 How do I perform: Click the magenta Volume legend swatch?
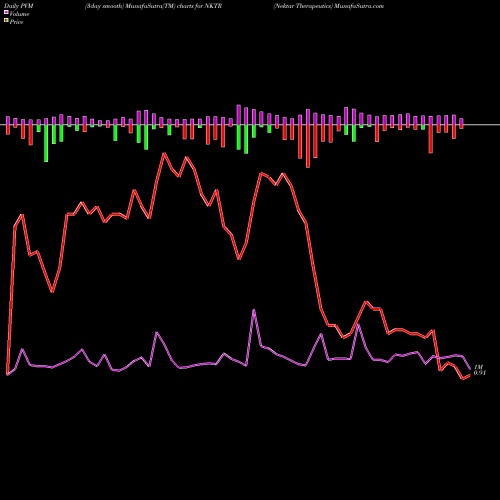click(6, 12)
